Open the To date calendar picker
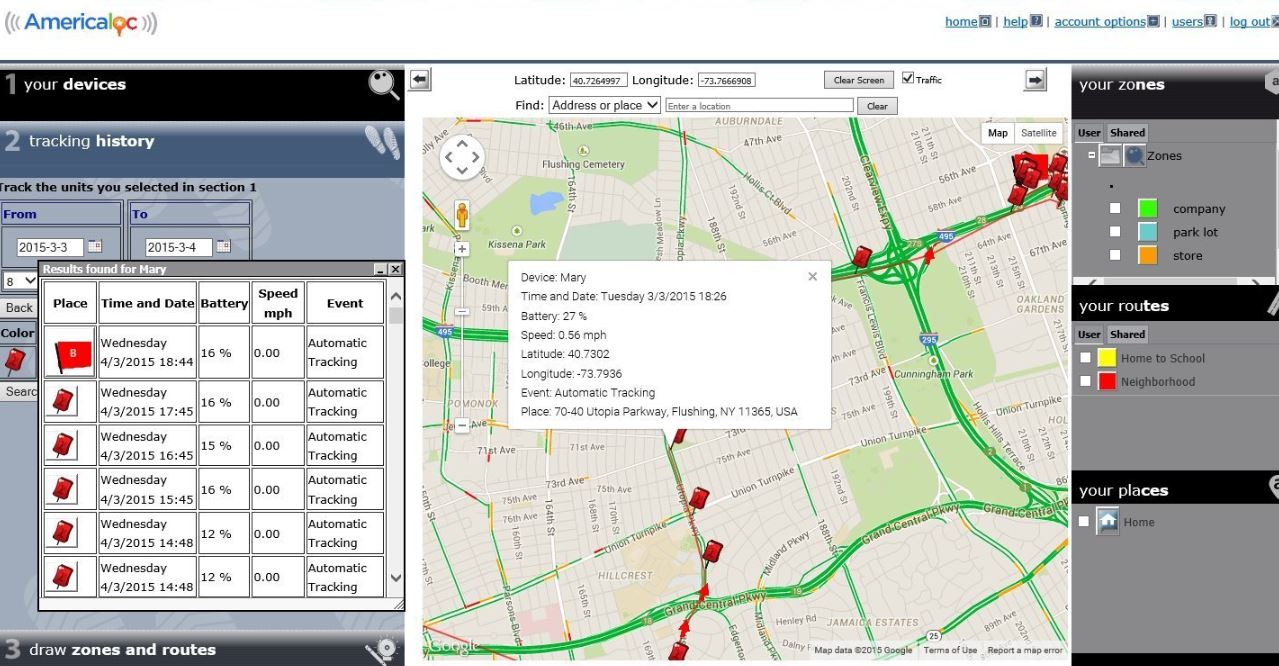This screenshot has height=666, width=1279. 223,247
